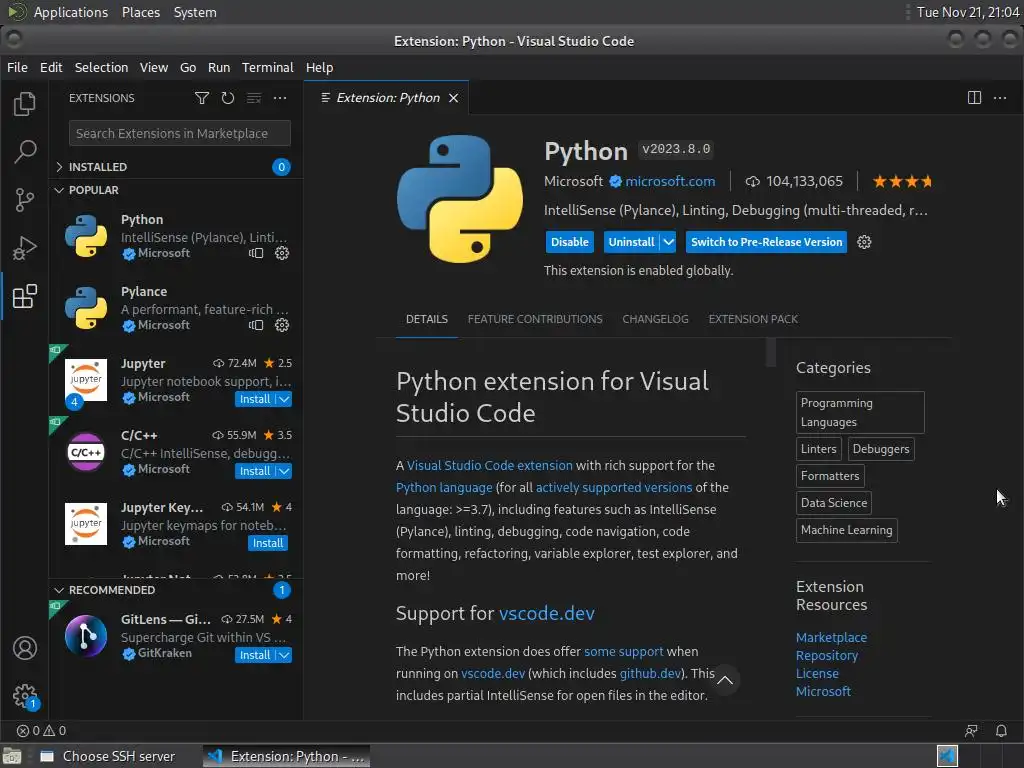1024x768 pixels.
Task: Clear extensions search results icon
Action: point(254,98)
